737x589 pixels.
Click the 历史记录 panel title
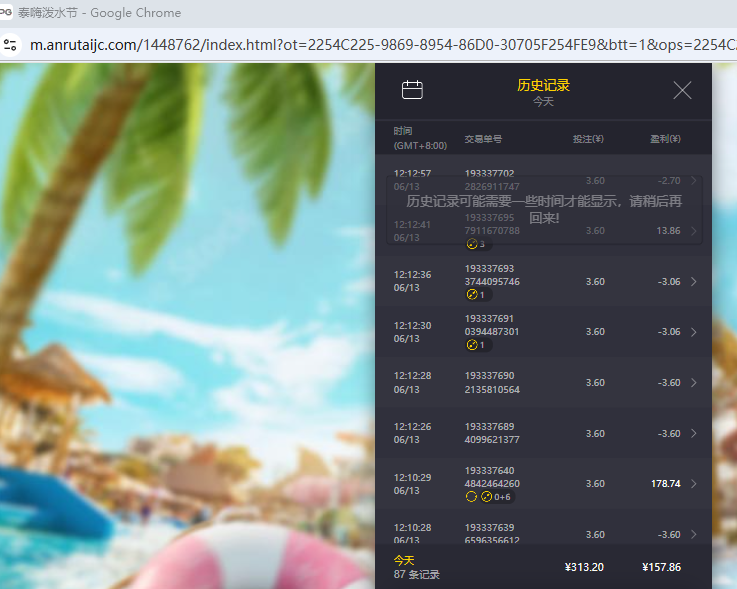(x=543, y=86)
